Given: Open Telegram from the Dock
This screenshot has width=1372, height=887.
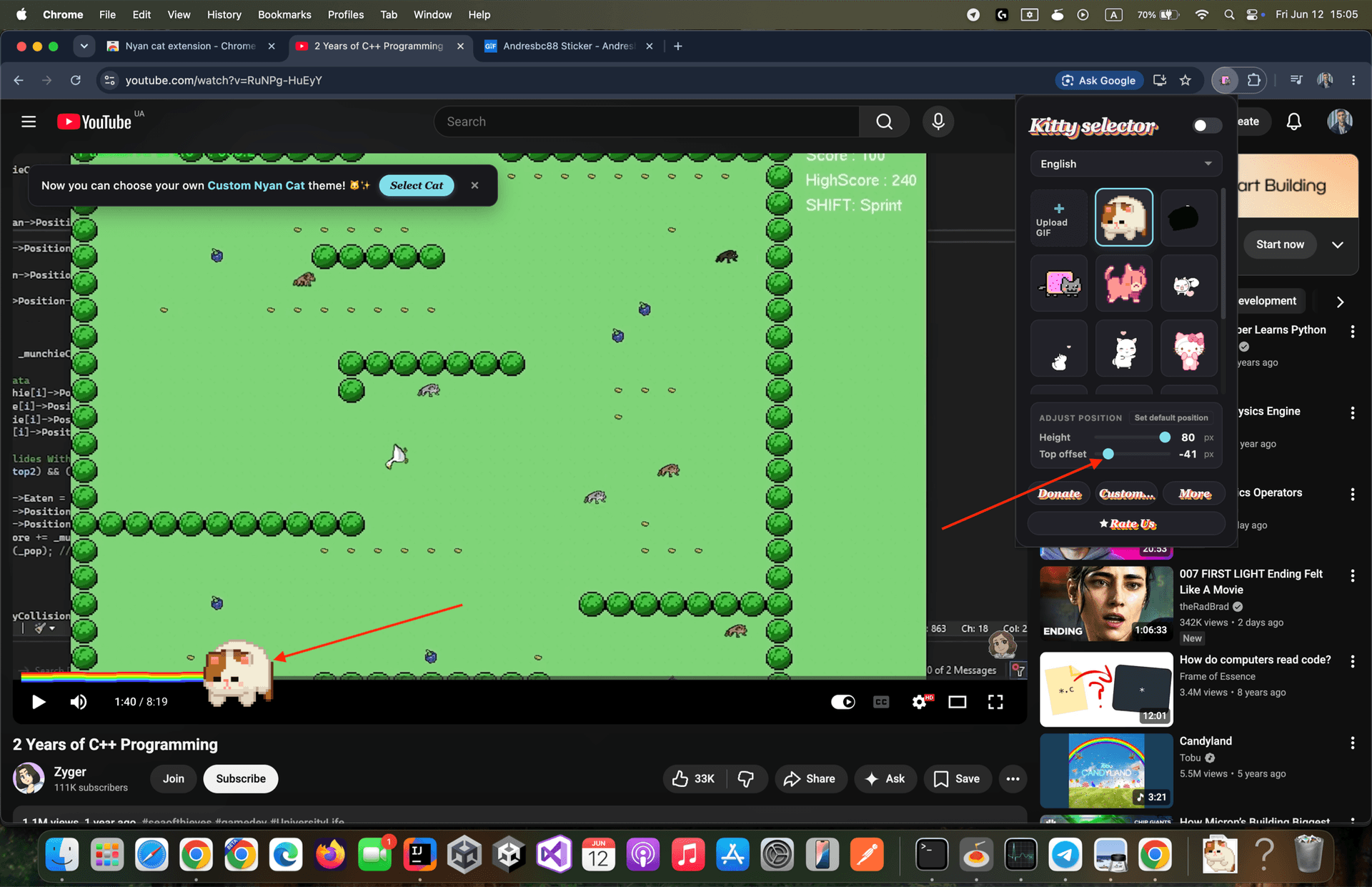Looking at the screenshot, I should [1065, 854].
